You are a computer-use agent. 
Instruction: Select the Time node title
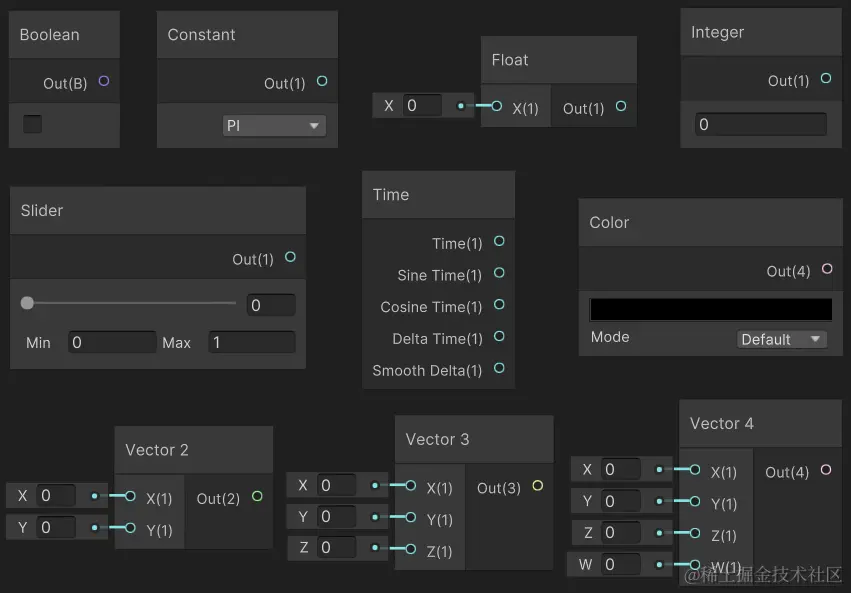tap(391, 195)
